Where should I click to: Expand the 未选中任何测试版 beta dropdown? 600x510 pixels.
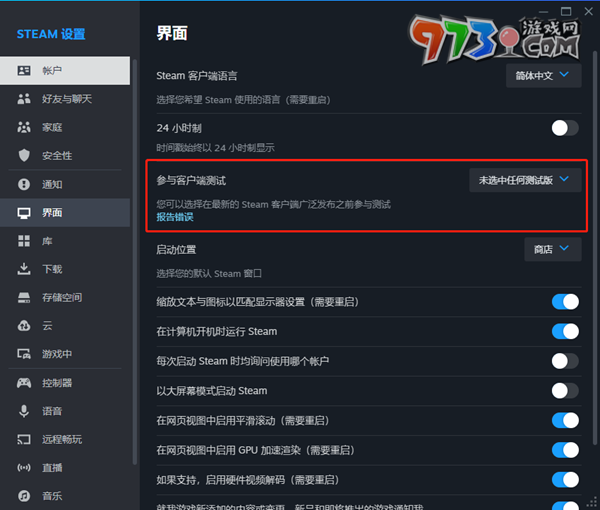coord(525,180)
